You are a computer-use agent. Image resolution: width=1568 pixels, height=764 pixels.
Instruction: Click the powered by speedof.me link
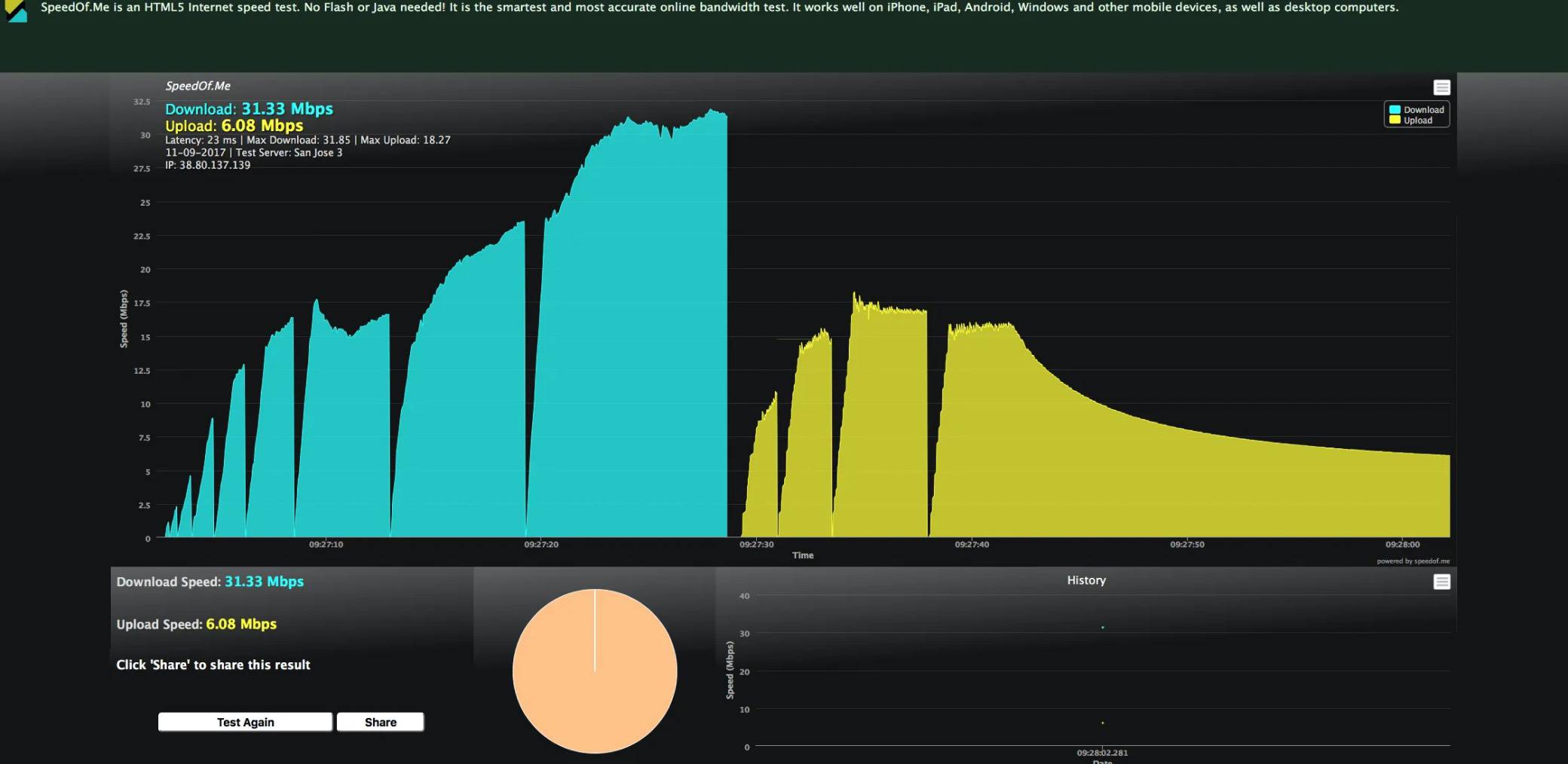[1413, 561]
